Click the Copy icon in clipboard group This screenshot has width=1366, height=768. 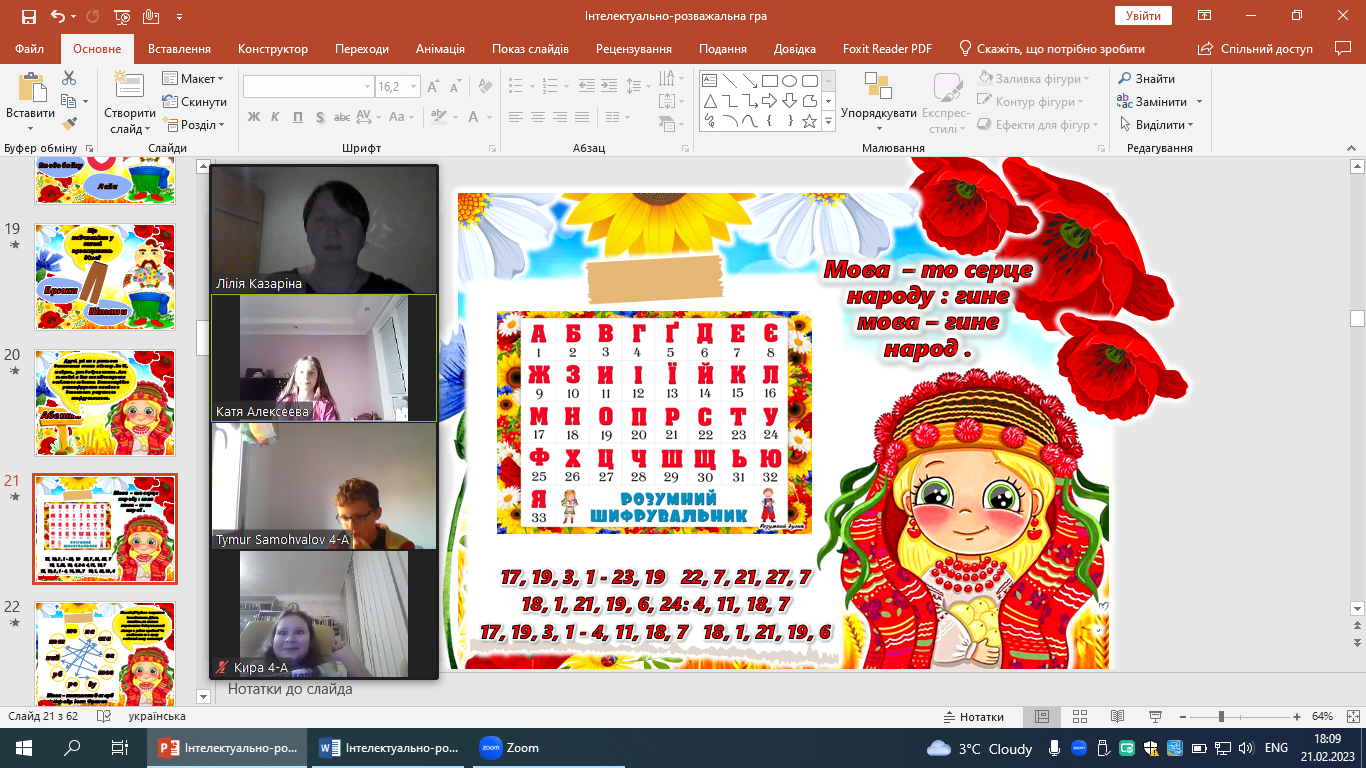pyautogui.click(x=68, y=101)
